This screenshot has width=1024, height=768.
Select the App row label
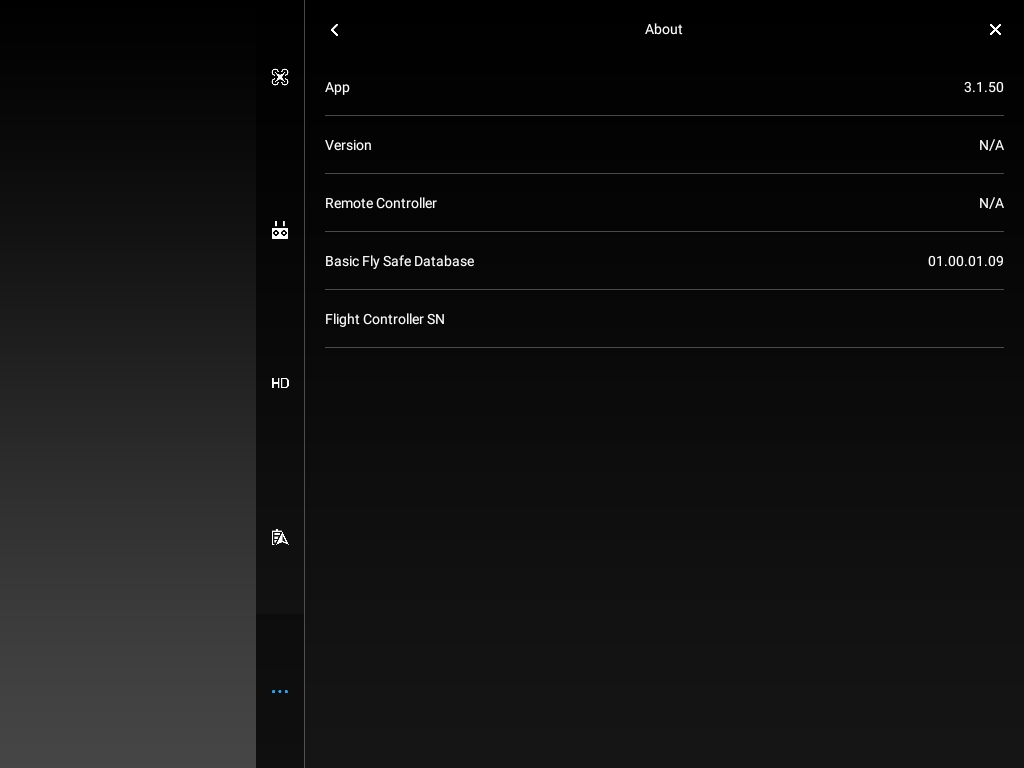pos(337,88)
